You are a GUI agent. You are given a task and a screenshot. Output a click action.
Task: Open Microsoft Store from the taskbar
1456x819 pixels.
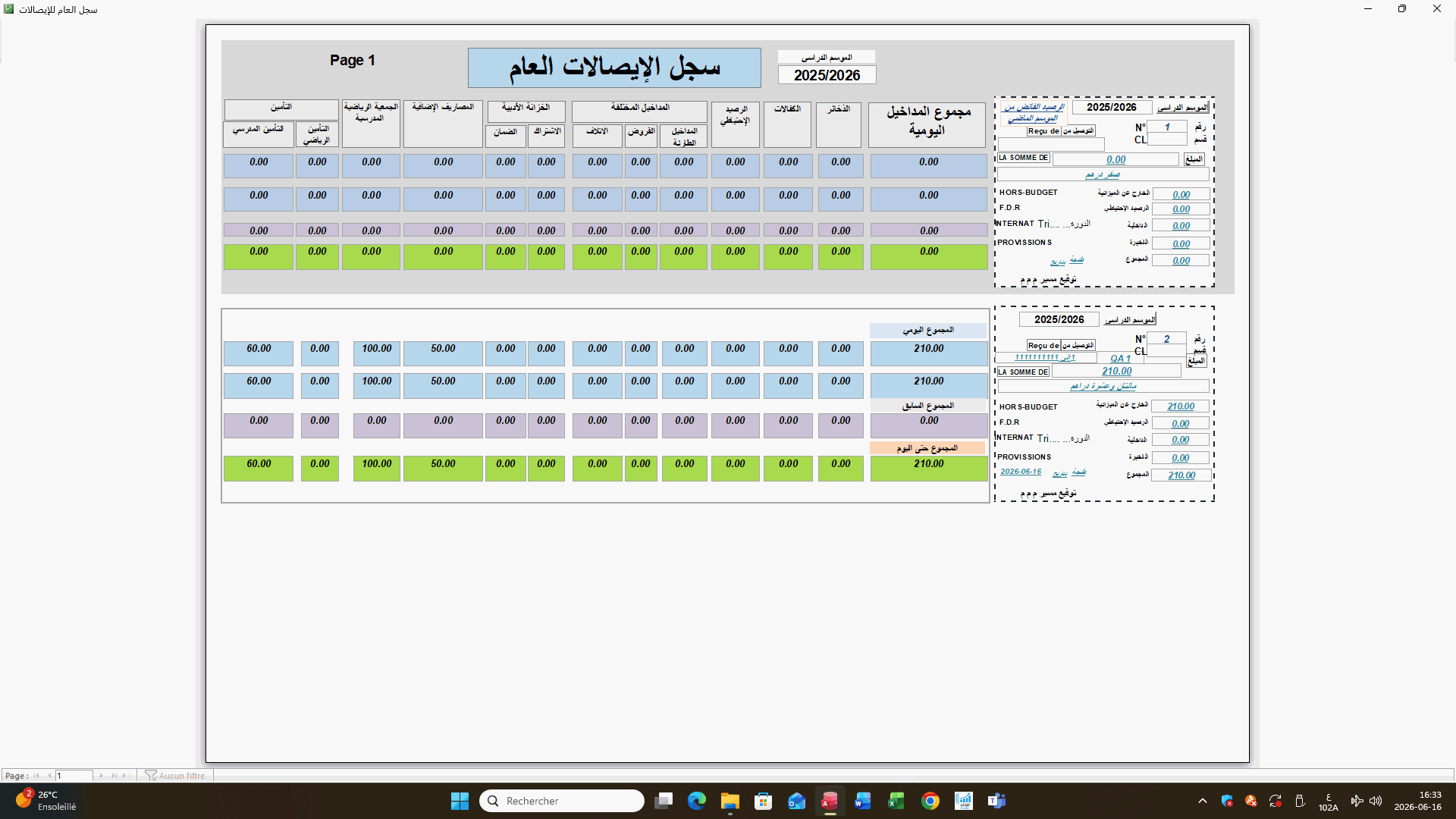[764, 801]
